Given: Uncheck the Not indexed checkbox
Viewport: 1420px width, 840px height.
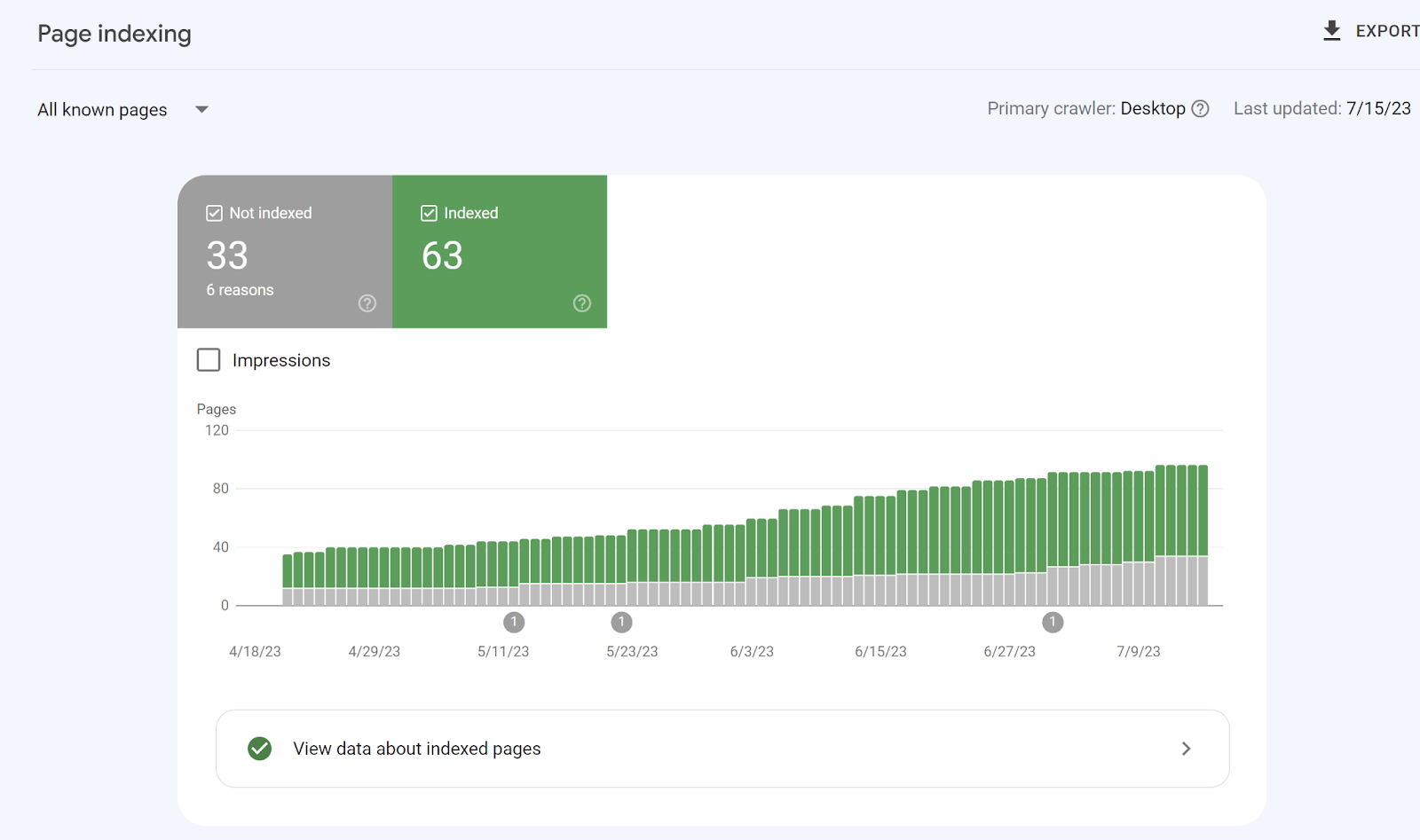Looking at the screenshot, I should [x=214, y=213].
